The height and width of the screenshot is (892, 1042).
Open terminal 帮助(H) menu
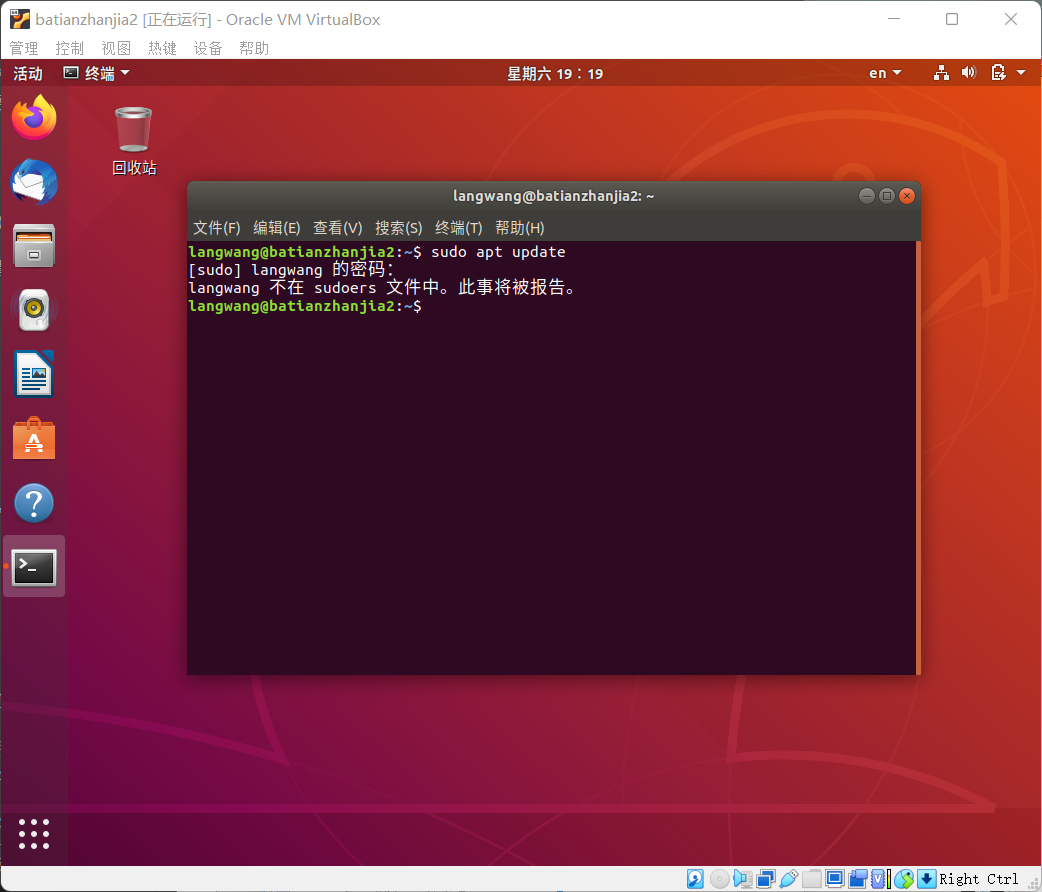520,228
